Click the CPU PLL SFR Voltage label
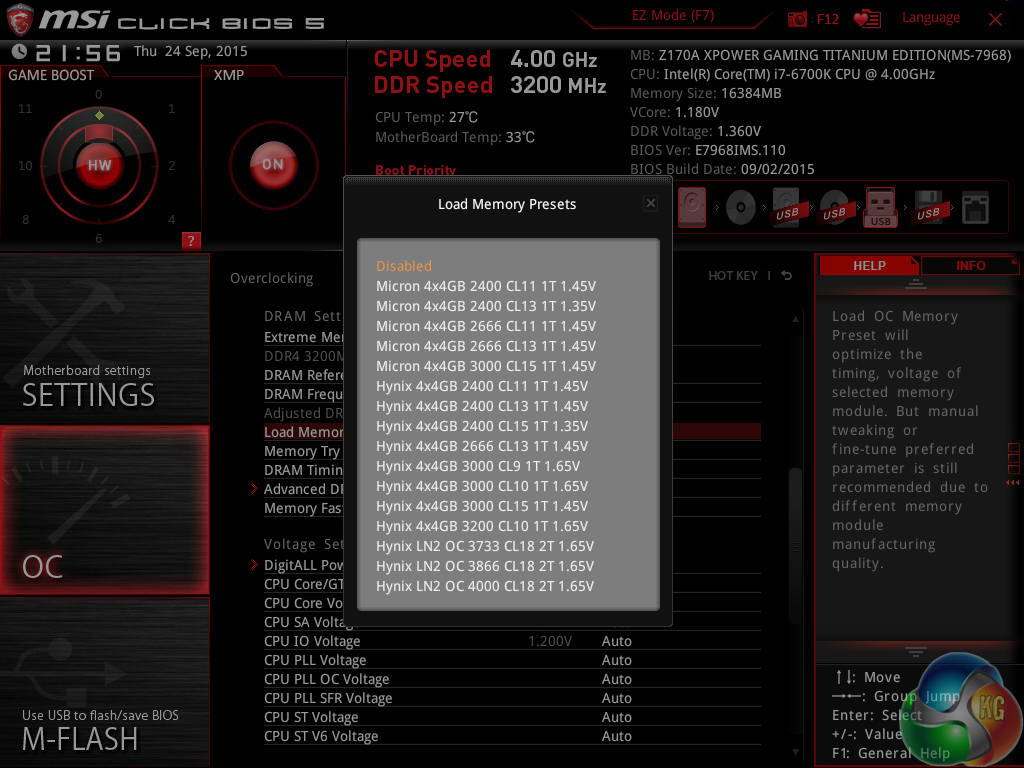The image size is (1024, 768). (x=328, y=698)
